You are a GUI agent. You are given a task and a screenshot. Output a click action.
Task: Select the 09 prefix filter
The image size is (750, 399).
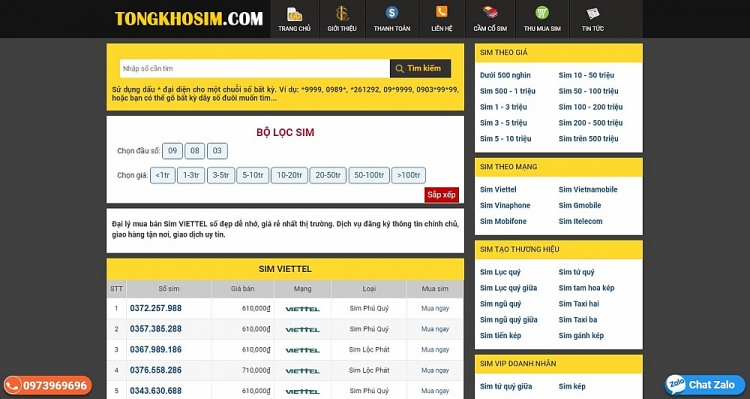point(173,151)
